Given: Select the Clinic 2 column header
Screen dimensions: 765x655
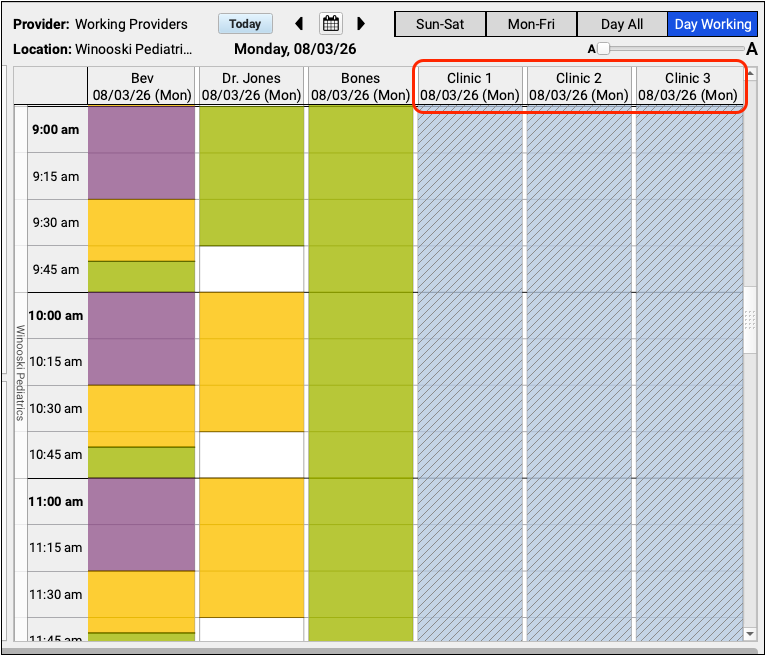Looking at the screenshot, I should (579, 86).
